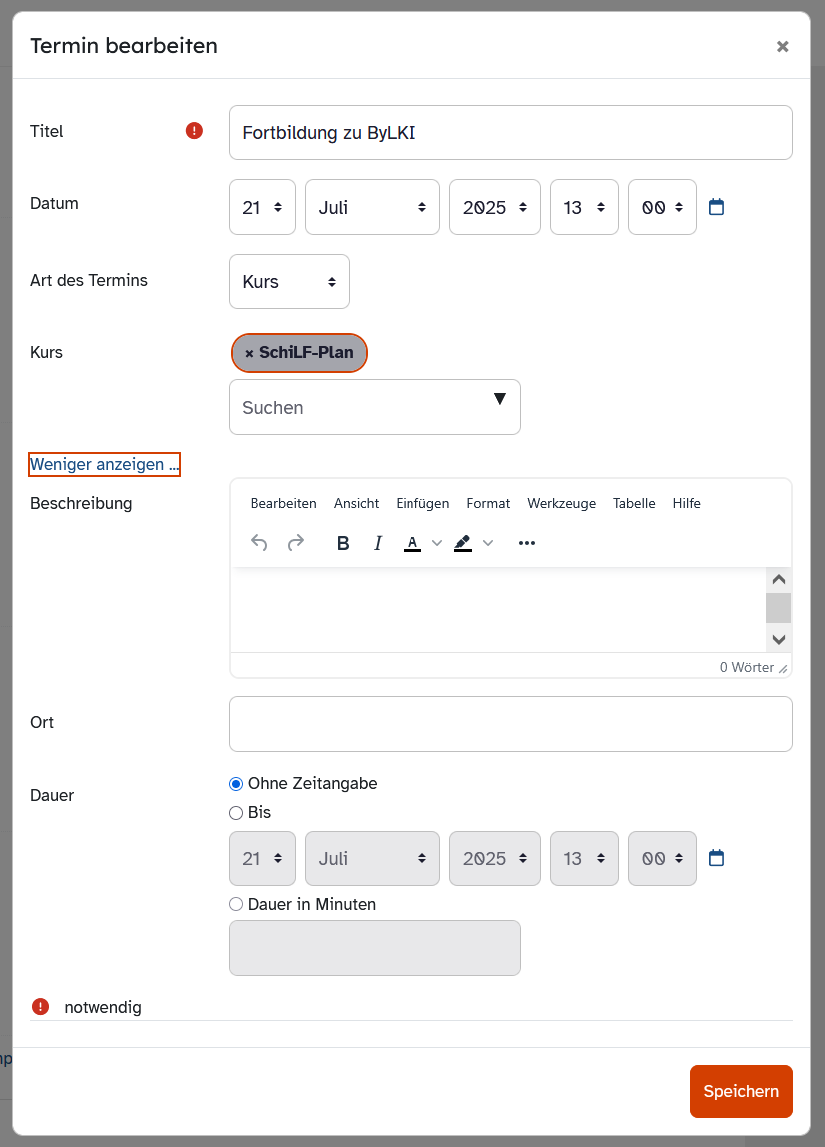Select the Bis radio option

pyautogui.click(x=236, y=813)
